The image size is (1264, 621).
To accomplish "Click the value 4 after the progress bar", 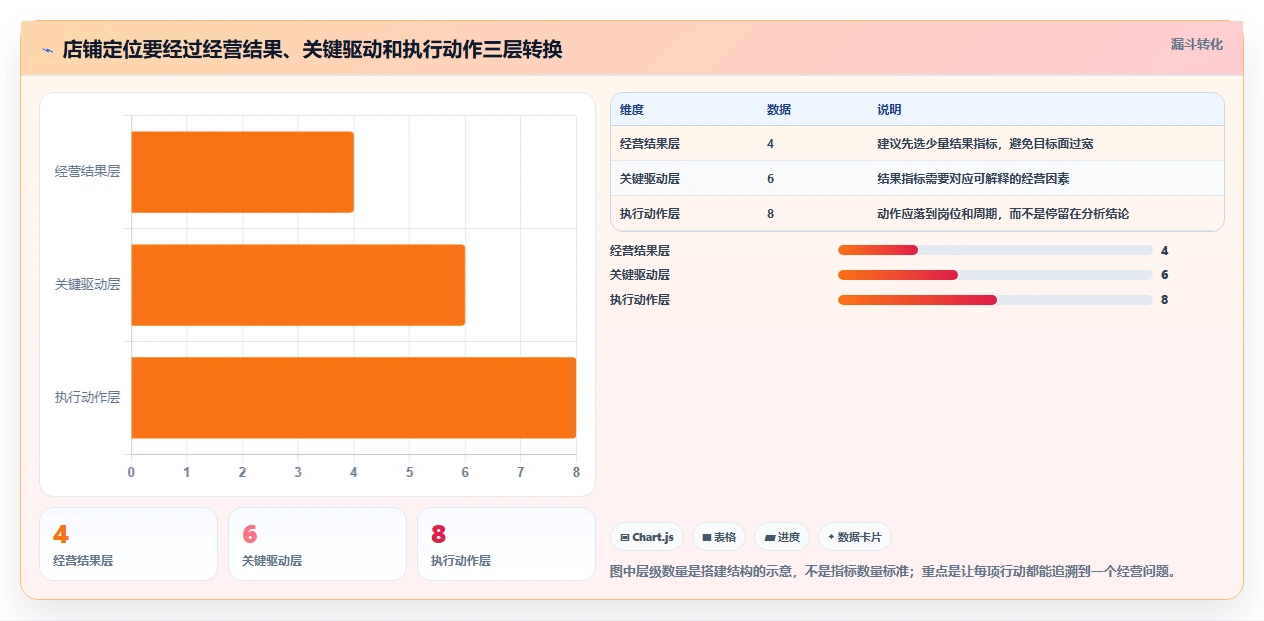I will (x=1165, y=251).
